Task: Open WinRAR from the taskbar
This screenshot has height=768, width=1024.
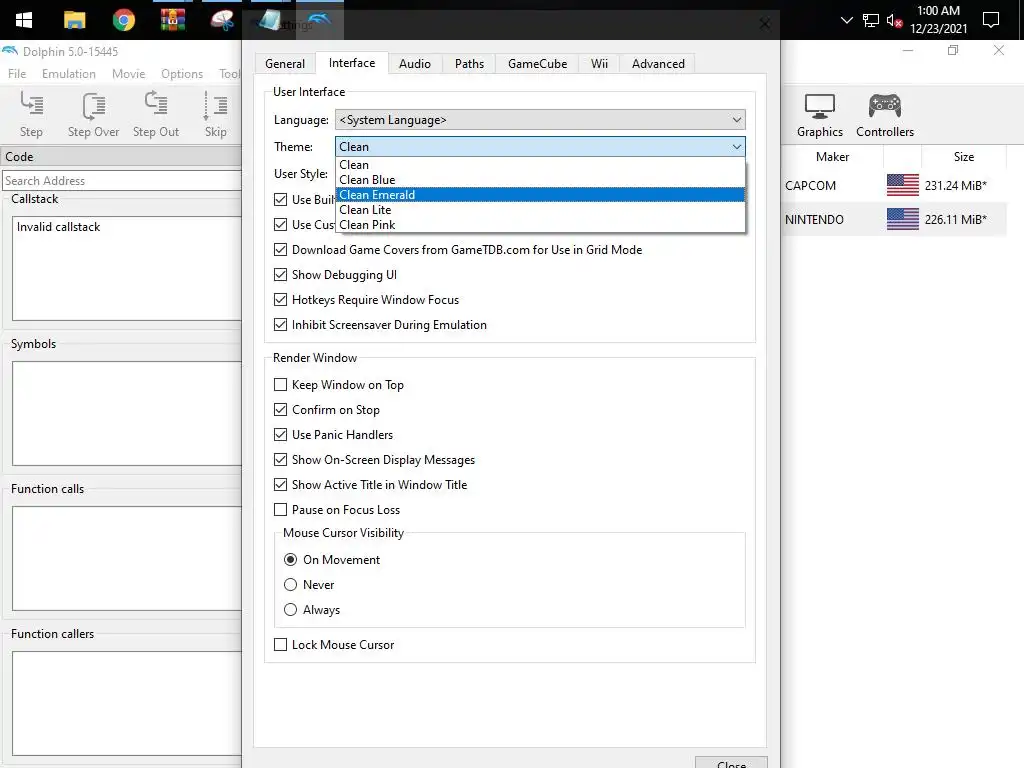Action: tap(172, 20)
